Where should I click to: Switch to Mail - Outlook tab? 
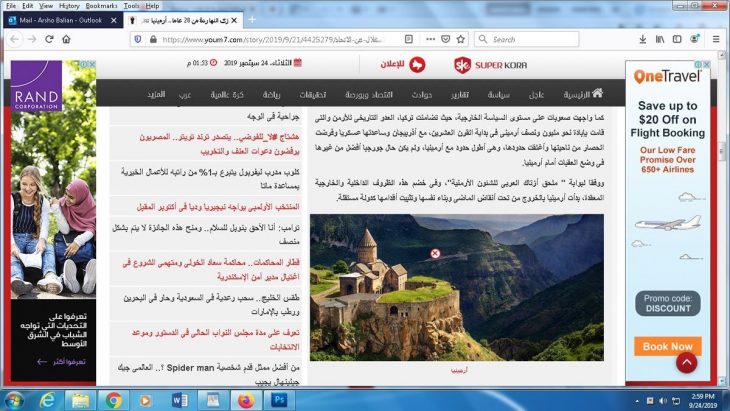coord(62,20)
